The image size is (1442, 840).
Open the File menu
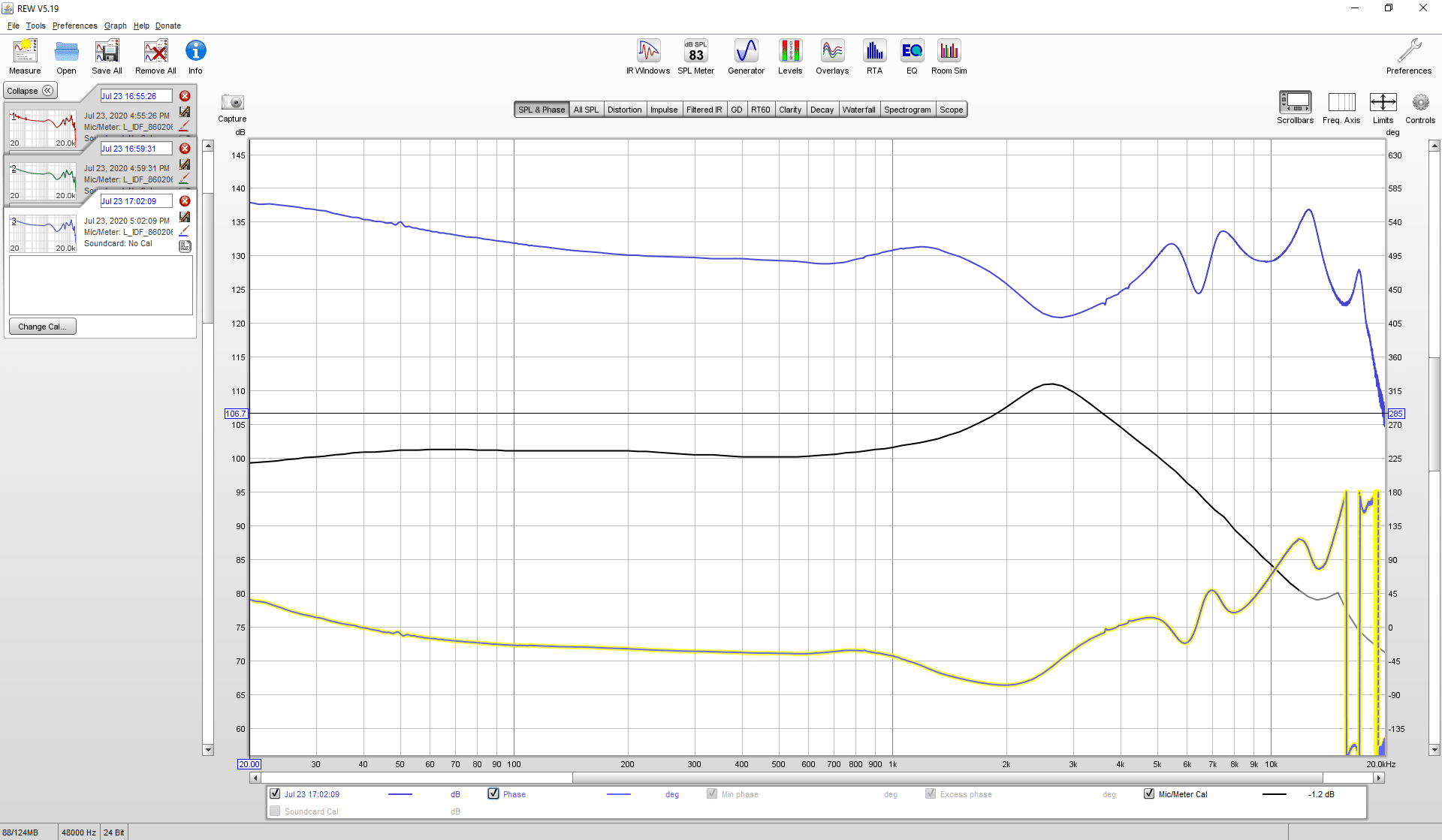coord(14,26)
